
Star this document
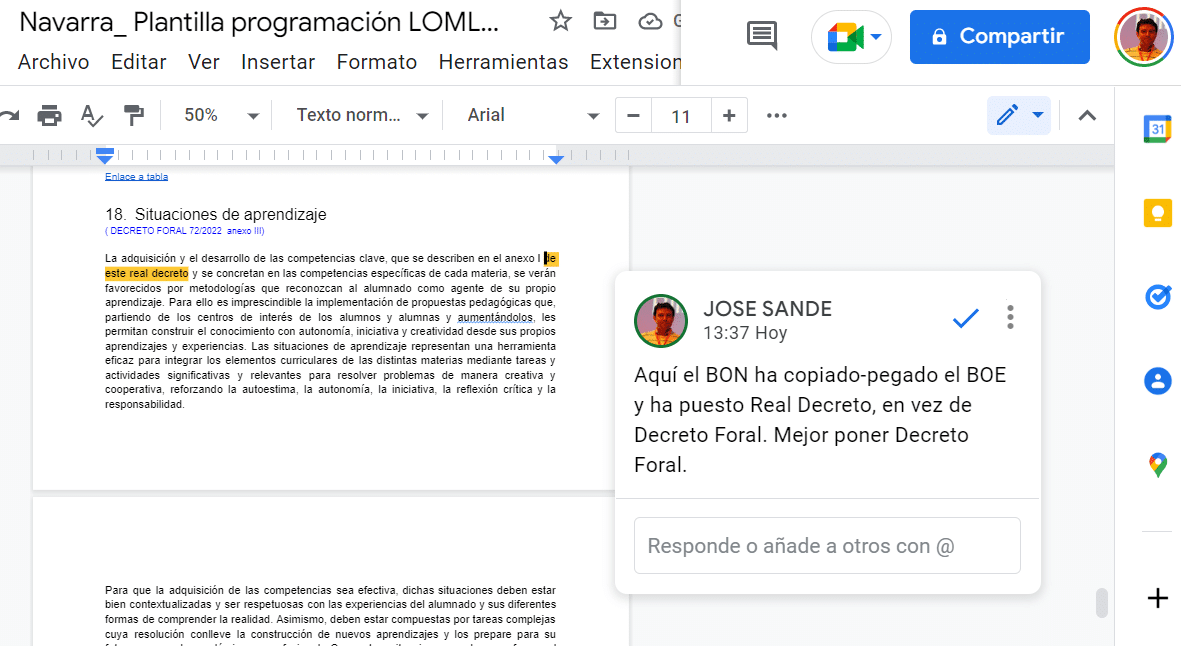point(561,21)
